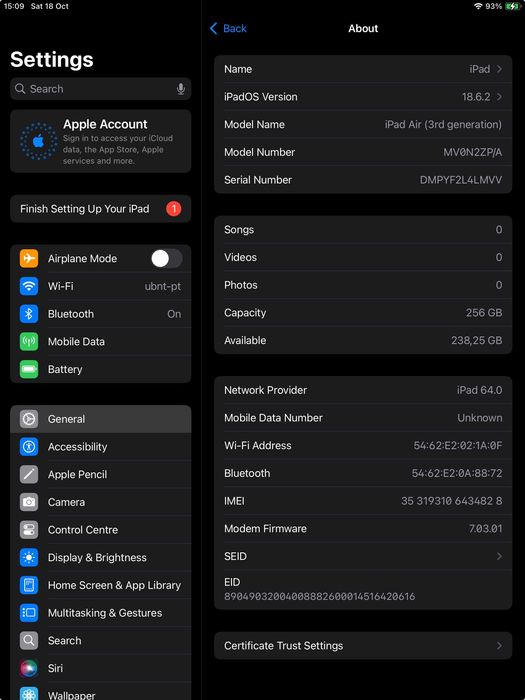Expand the SEID row chevron
Viewport: 525px width, 700px height.
pyautogui.click(x=499, y=556)
